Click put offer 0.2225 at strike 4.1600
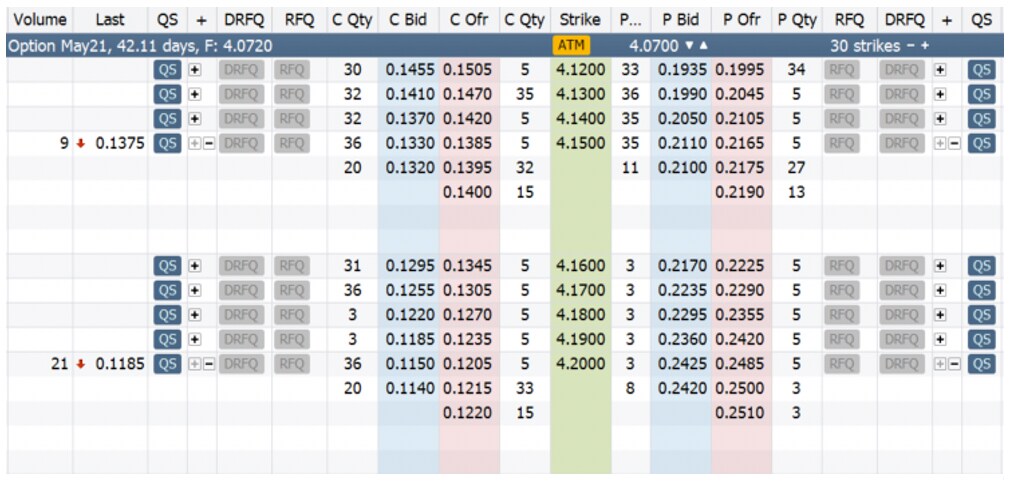This screenshot has width=1012, height=484. 739,266
